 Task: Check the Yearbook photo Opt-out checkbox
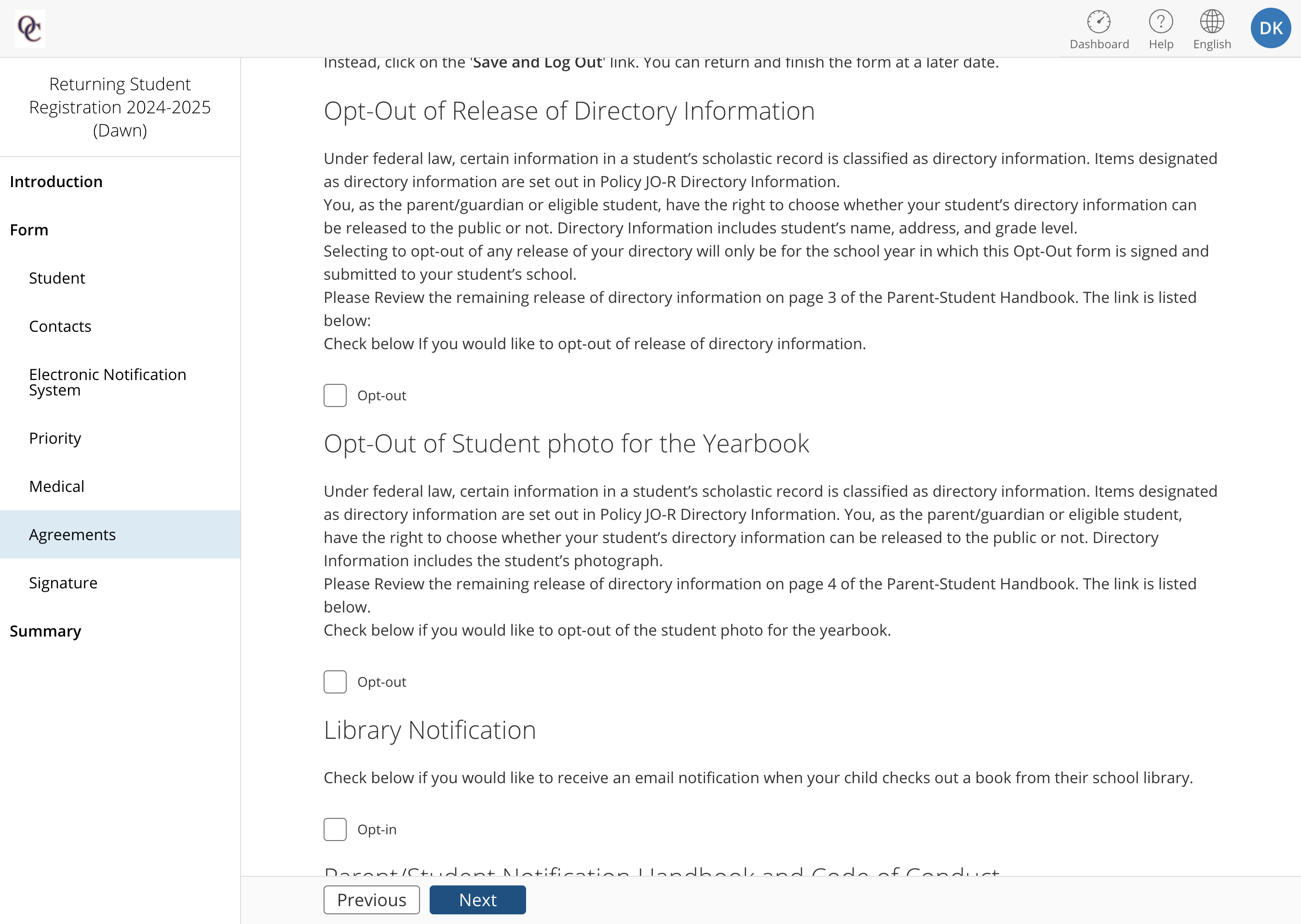point(335,681)
